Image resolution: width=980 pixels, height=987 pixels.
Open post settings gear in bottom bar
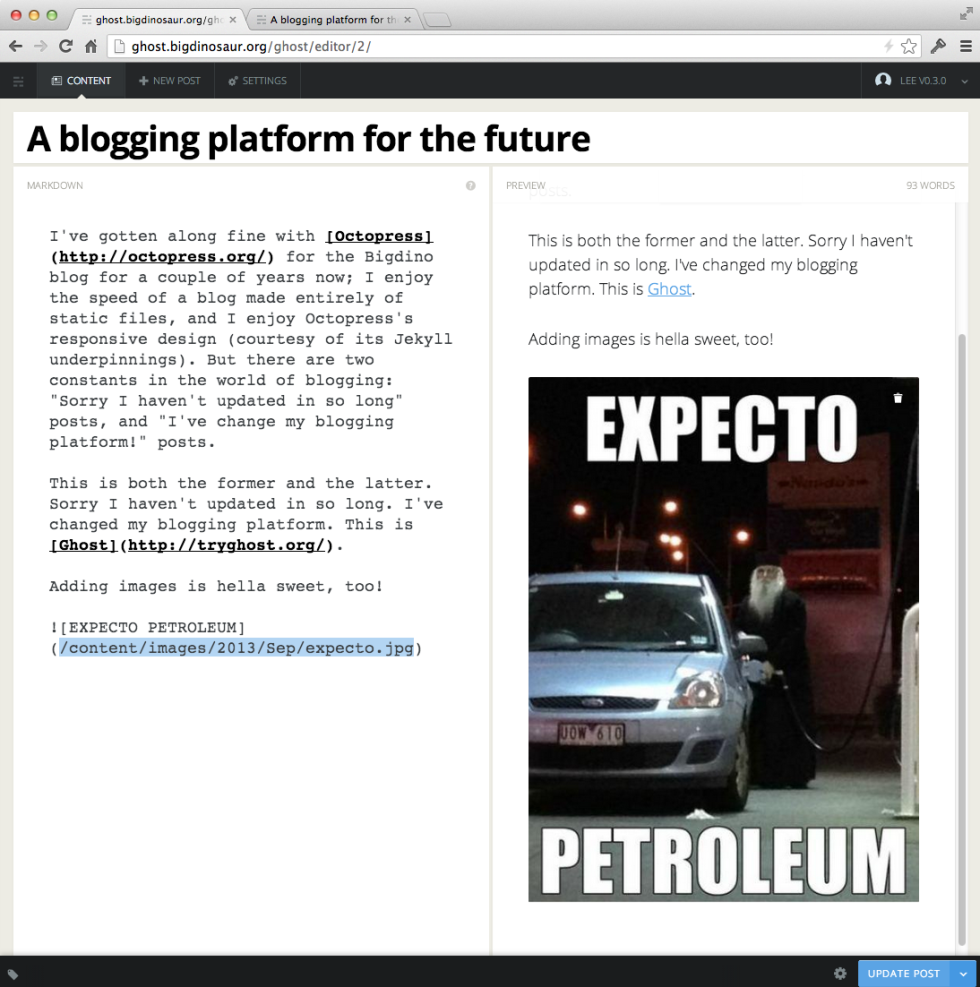[840, 973]
